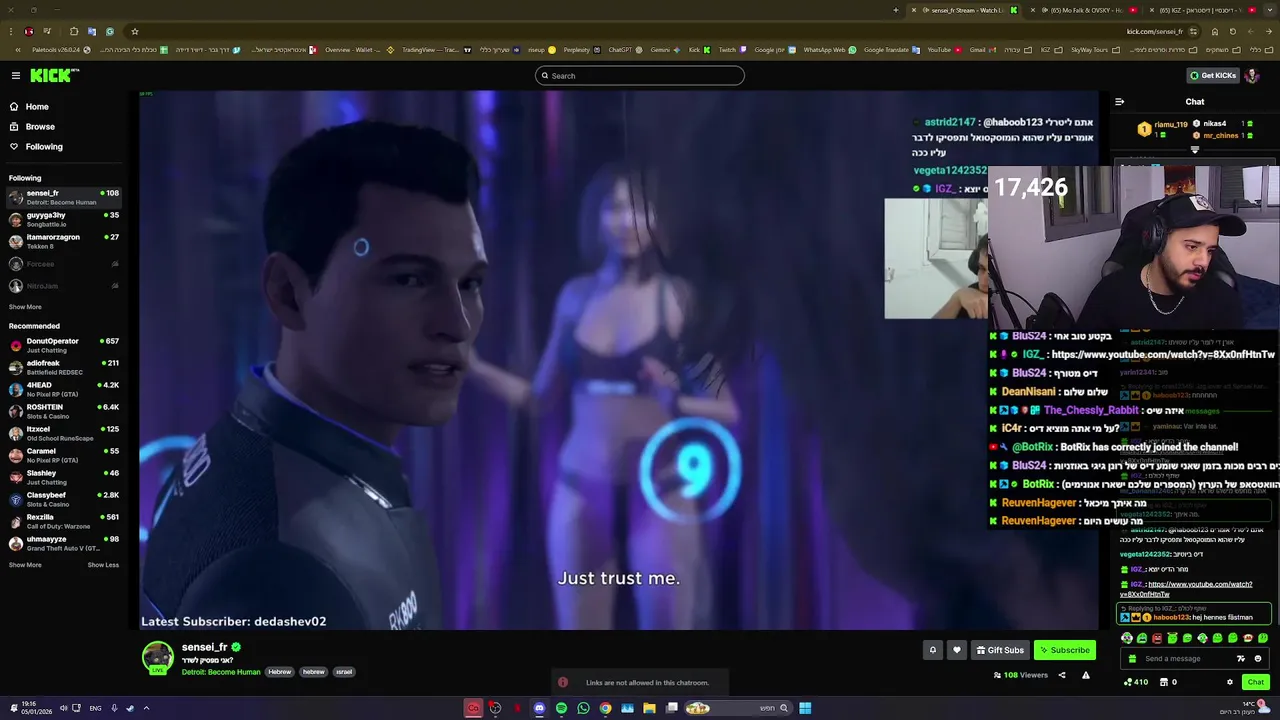1280x720 pixels.
Task: Select itamarorzagron channel in the sidebar
Action: click(x=65, y=241)
